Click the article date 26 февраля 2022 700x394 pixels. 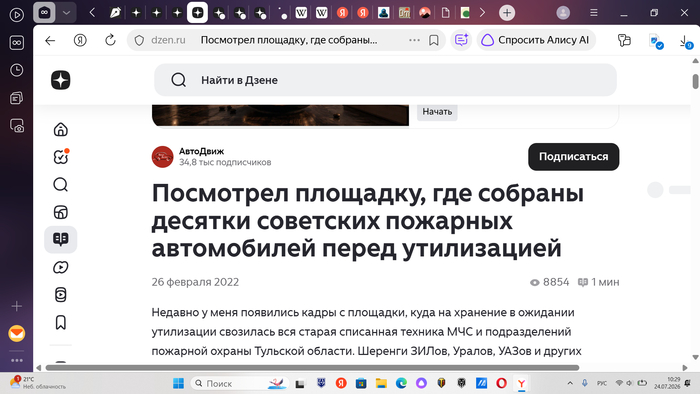coord(195,282)
